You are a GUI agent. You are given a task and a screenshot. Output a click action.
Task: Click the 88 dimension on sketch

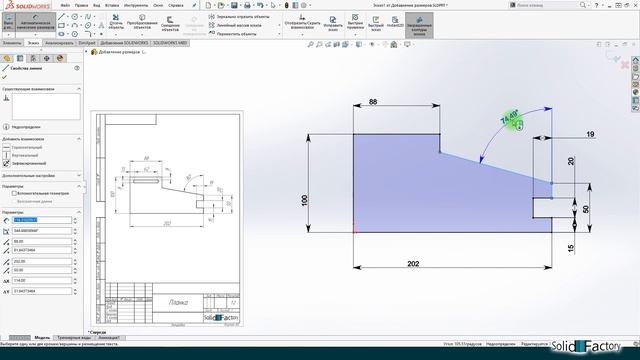(x=373, y=102)
